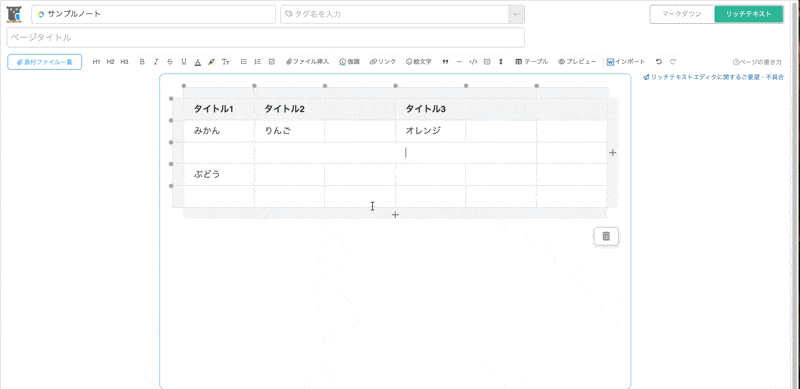Undo the last edit
Viewport: 800px width, 389px height.
click(659, 62)
